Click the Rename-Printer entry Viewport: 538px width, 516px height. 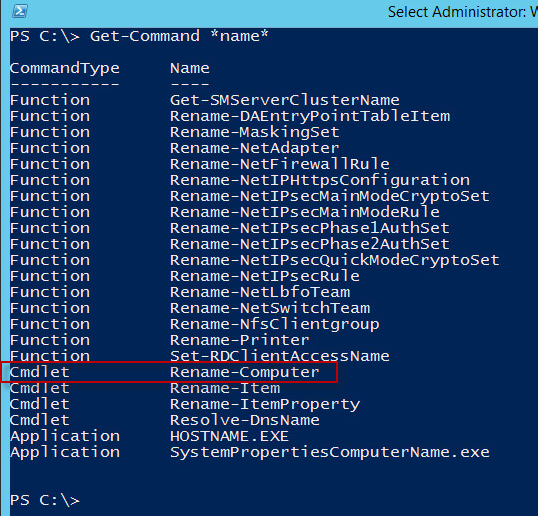pos(239,340)
